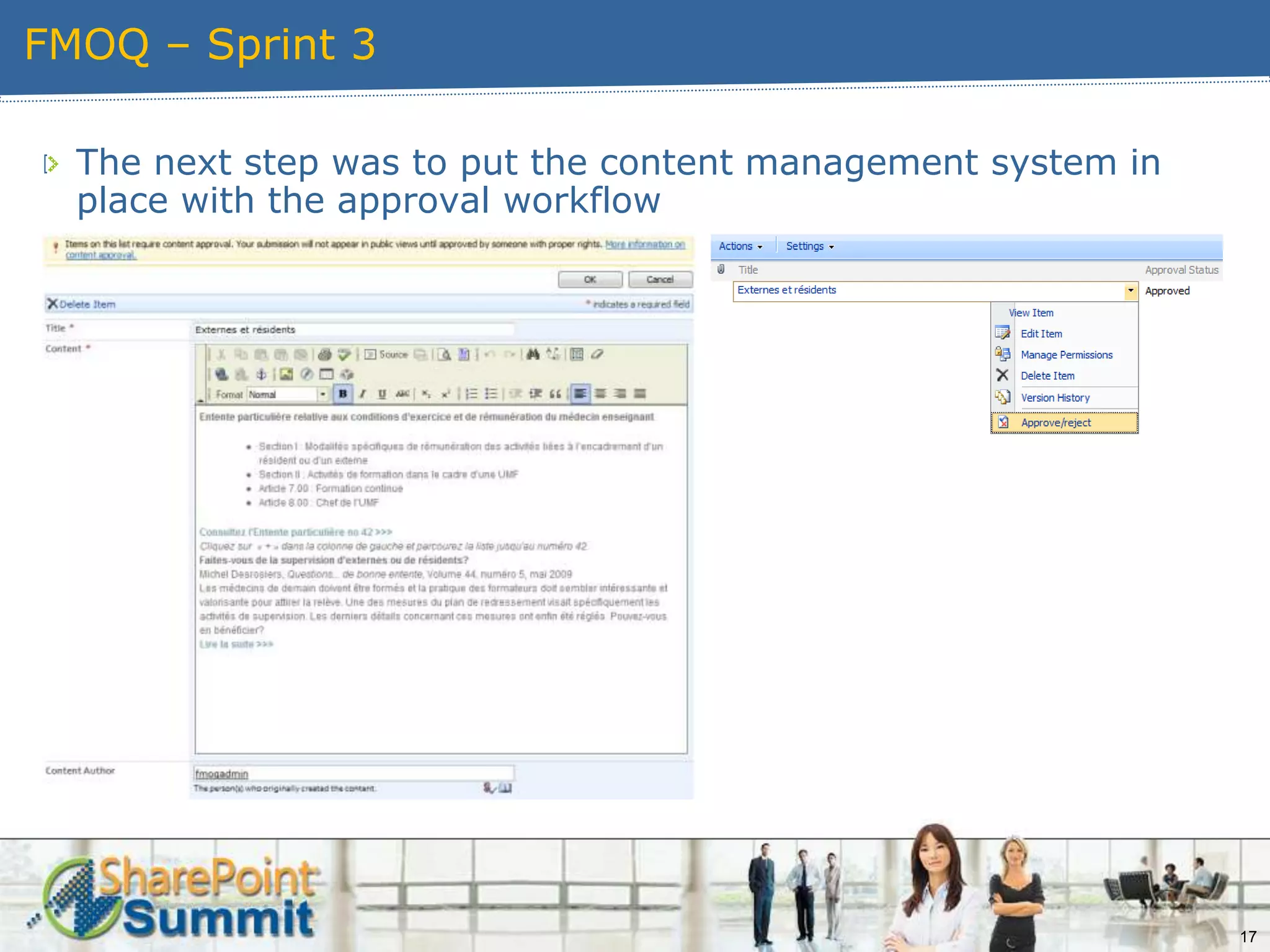Select Manage Permissions menu entry
The height and width of the screenshot is (952, 1270).
click(1067, 355)
